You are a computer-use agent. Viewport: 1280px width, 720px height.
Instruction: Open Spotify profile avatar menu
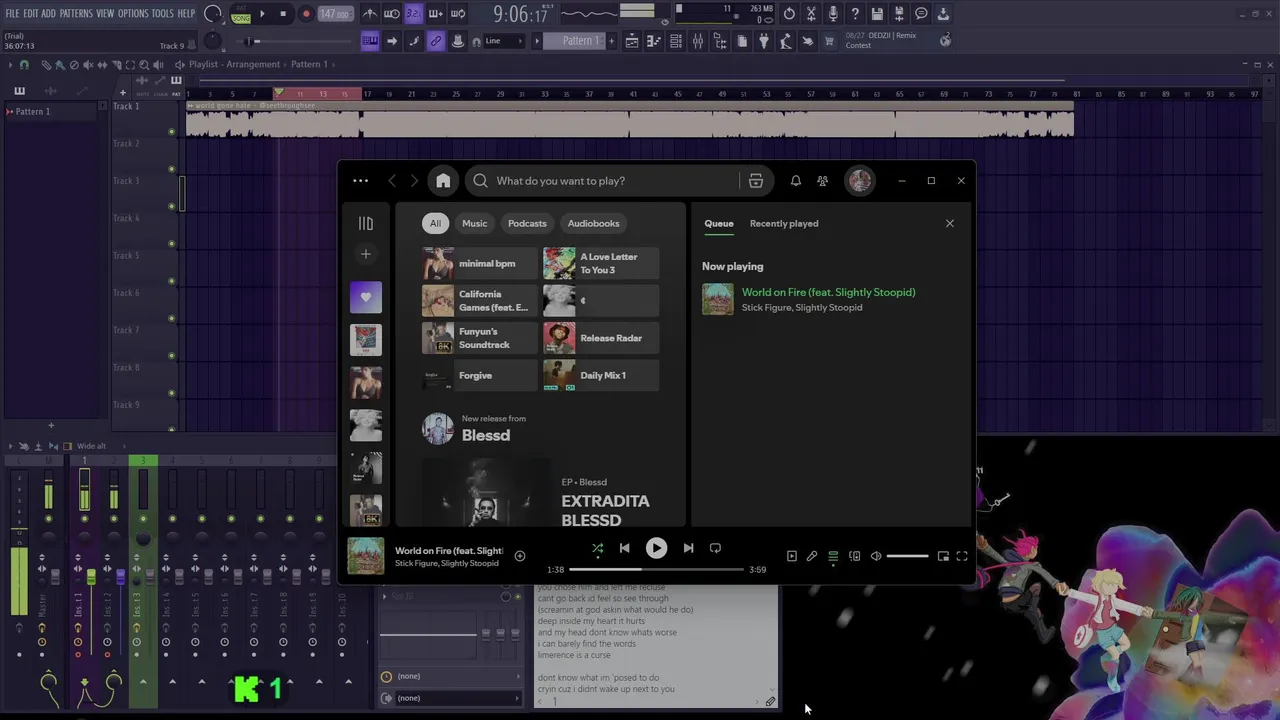pyautogui.click(x=860, y=181)
